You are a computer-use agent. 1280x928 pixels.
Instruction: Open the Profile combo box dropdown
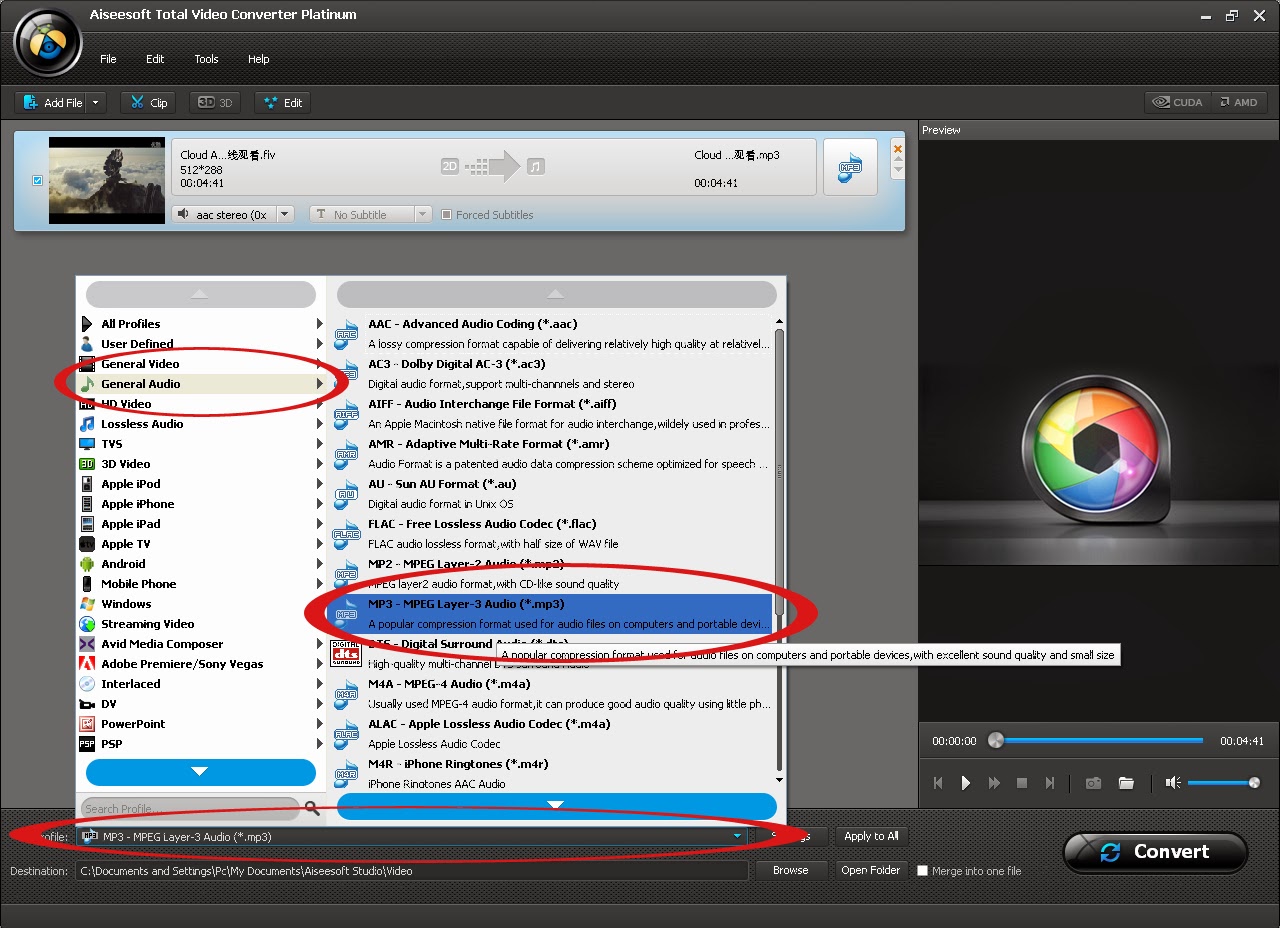coord(737,836)
